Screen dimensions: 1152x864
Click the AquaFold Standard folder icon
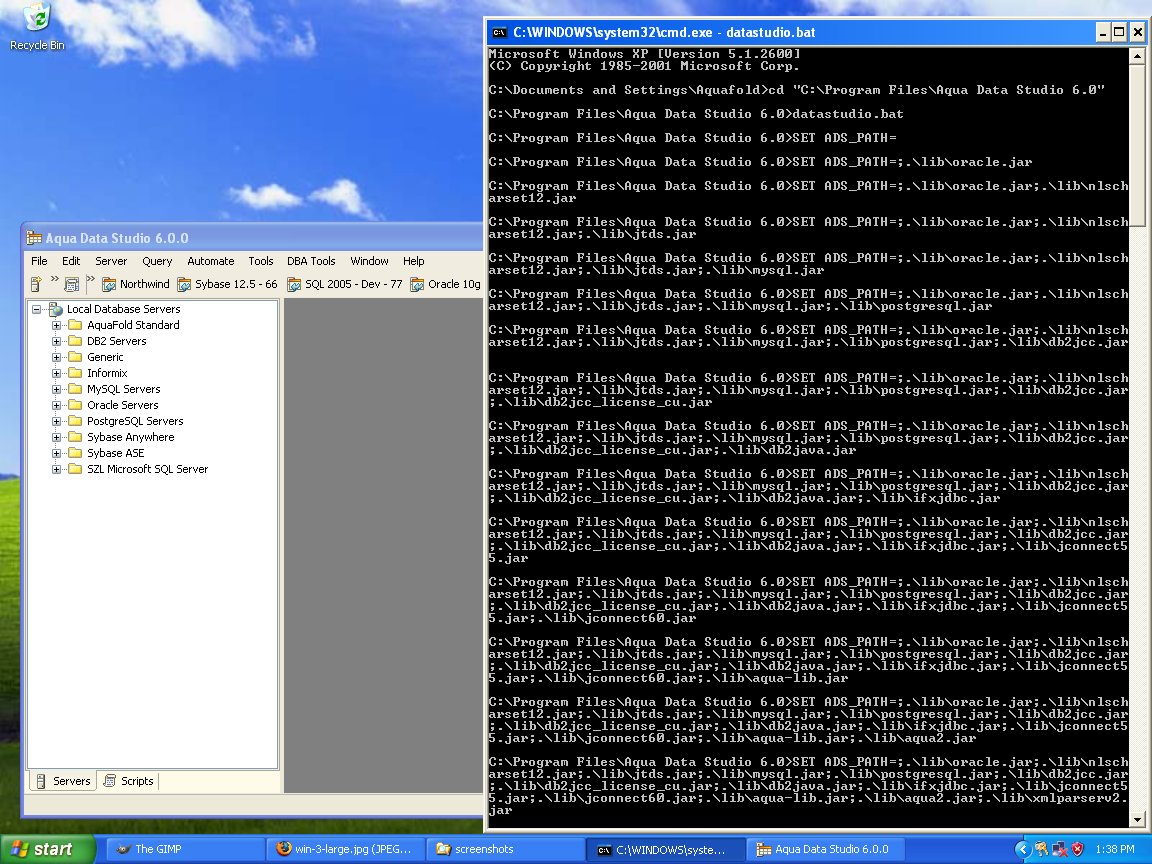[x=75, y=325]
